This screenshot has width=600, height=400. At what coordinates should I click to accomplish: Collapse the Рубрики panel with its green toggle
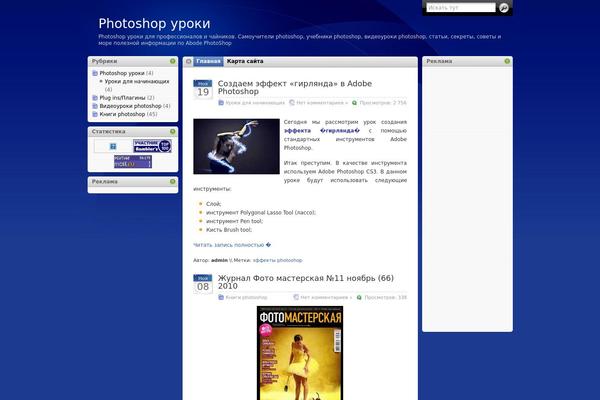point(173,61)
